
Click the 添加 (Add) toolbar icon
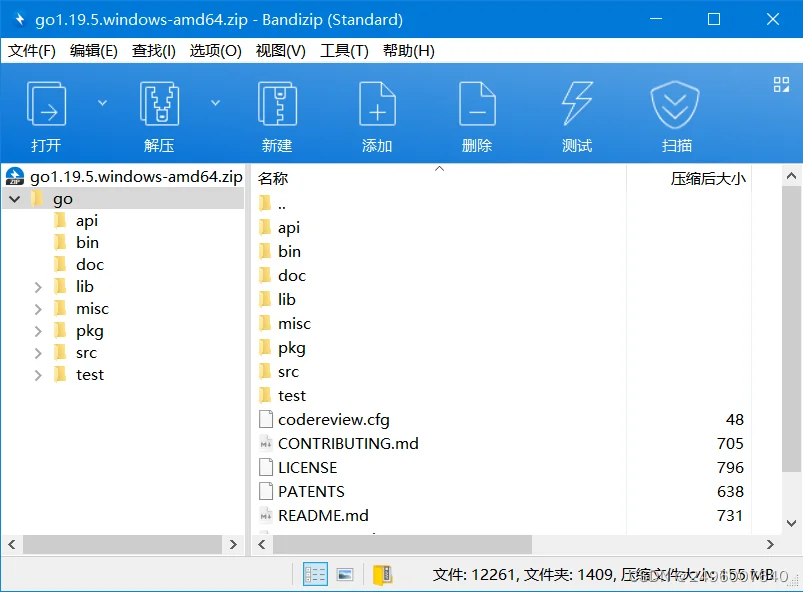[x=377, y=104]
